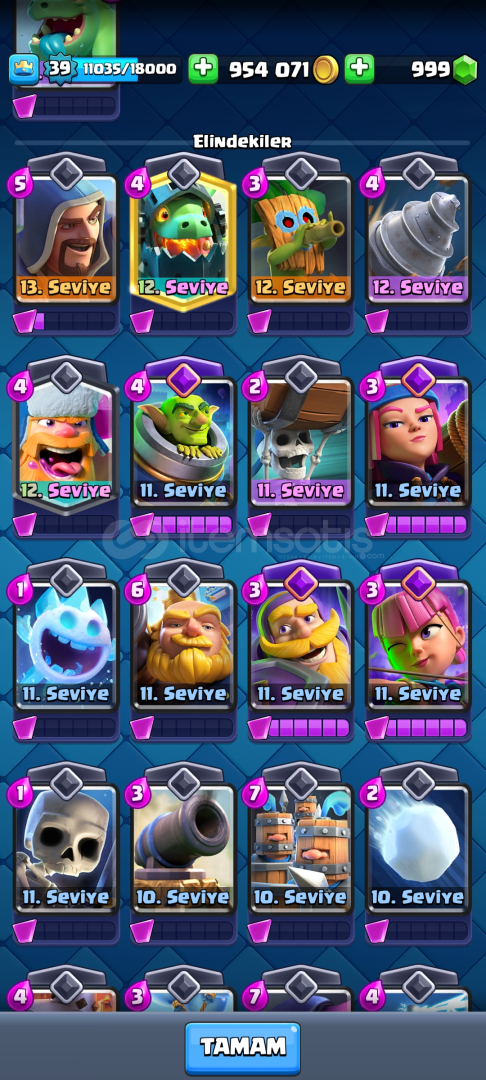Tap the purple evolution diamond above Goblin Barrel

coord(184,379)
